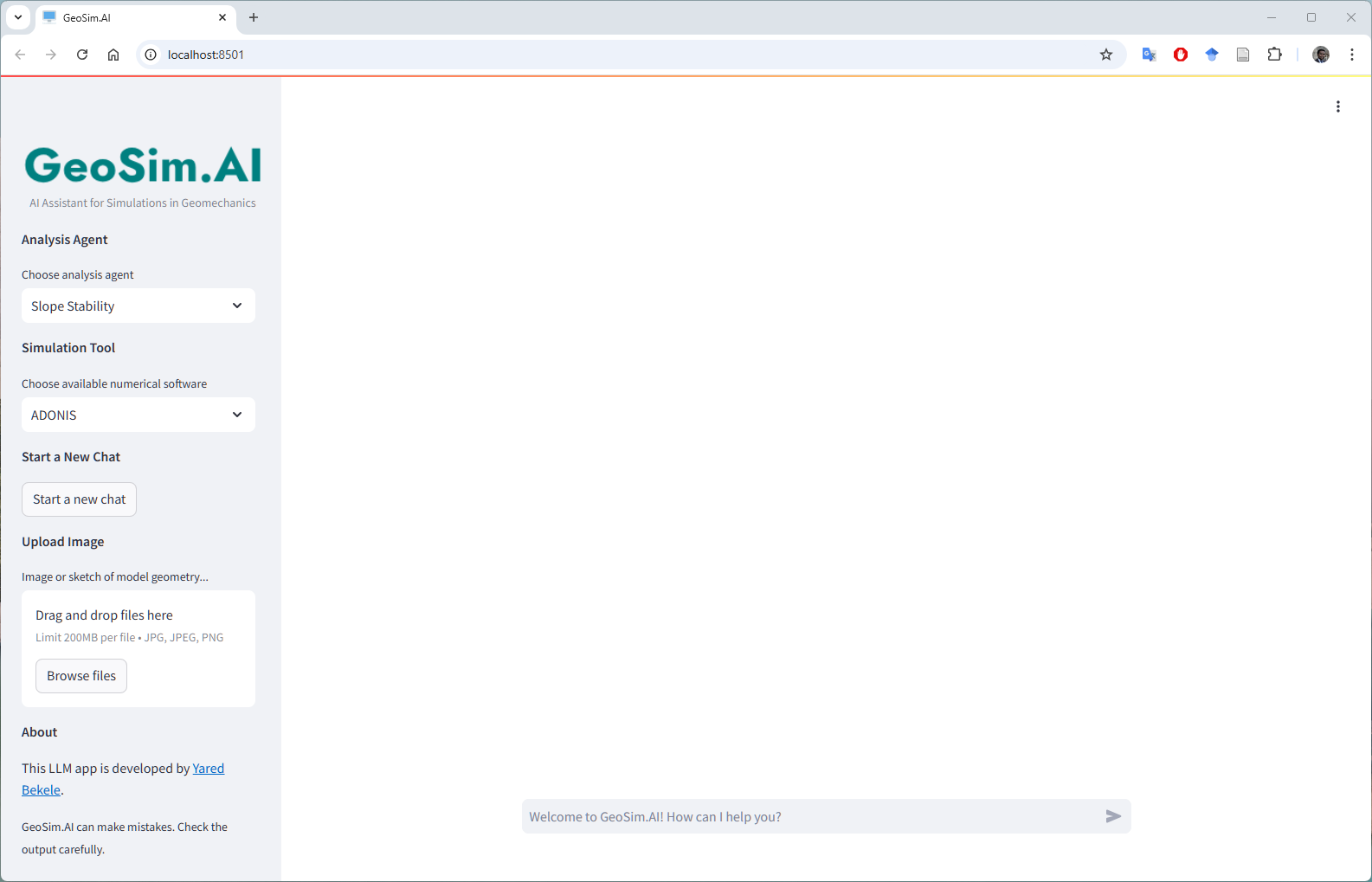Open the Chrome profile avatar
1372x882 pixels.
click(x=1321, y=55)
